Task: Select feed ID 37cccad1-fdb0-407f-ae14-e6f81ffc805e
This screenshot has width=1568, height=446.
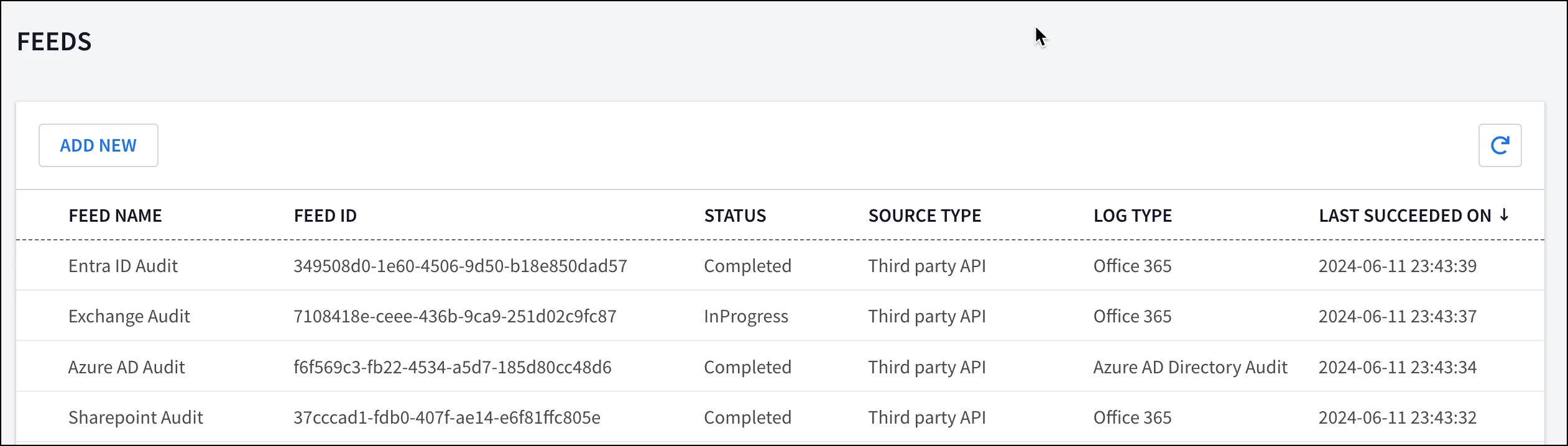Action: click(x=447, y=417)
